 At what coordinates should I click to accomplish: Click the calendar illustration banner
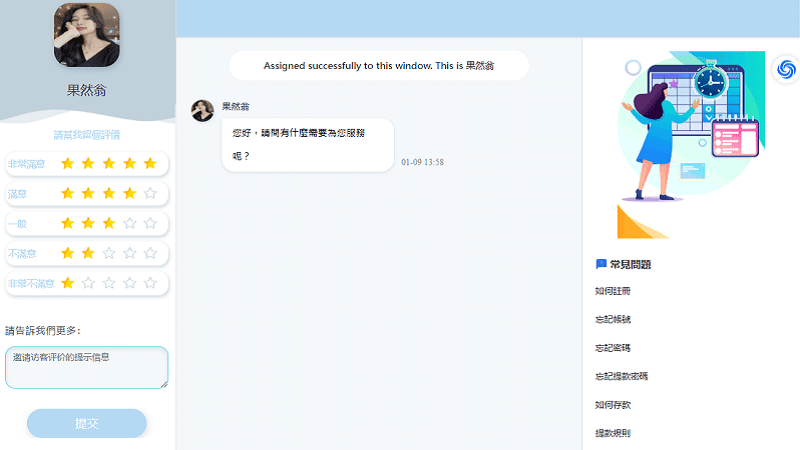tap(690, 145)
